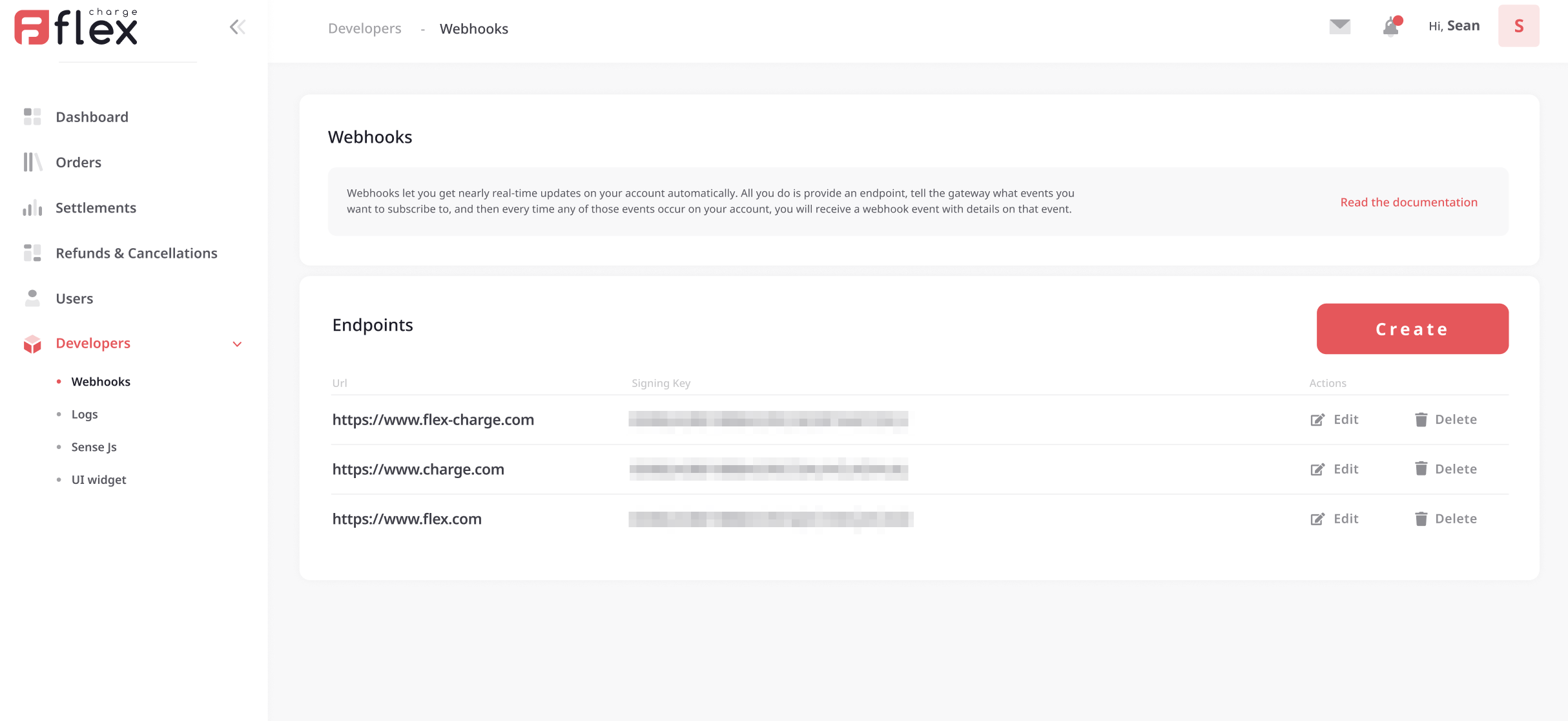Screen dimensions: 1568x721
Task: Click the Orders sidebar icon
Action: click(x=32, y=162)
